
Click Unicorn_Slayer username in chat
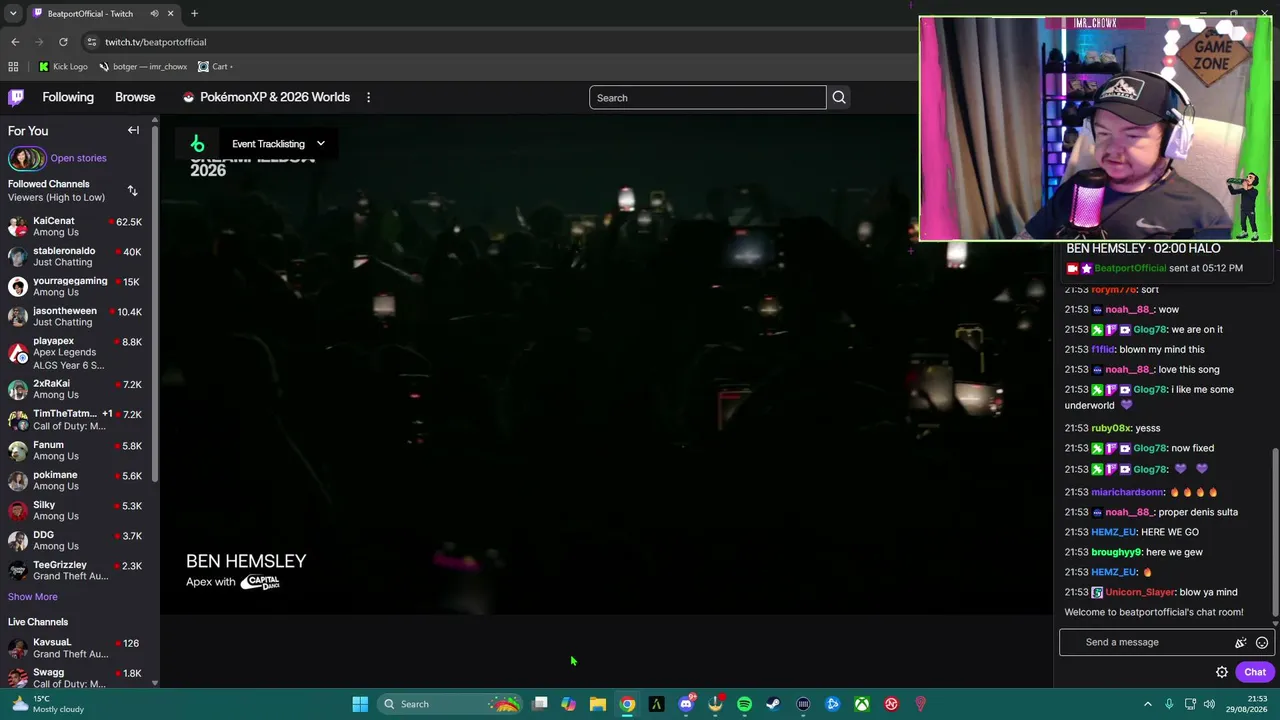1140,592
